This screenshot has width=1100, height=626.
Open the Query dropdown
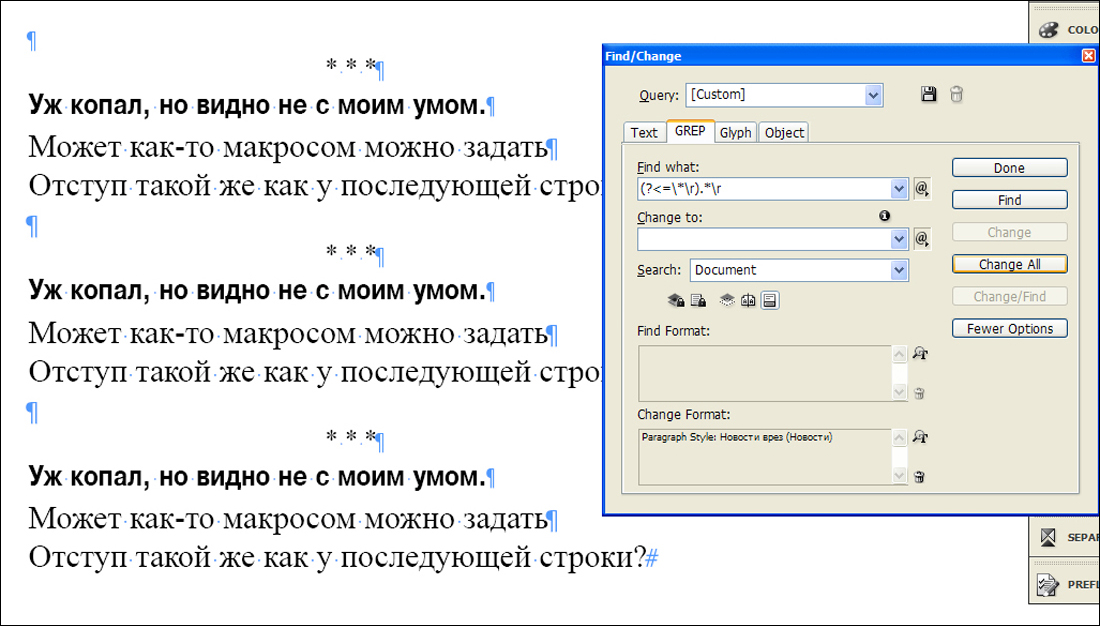tap(876, 95)
